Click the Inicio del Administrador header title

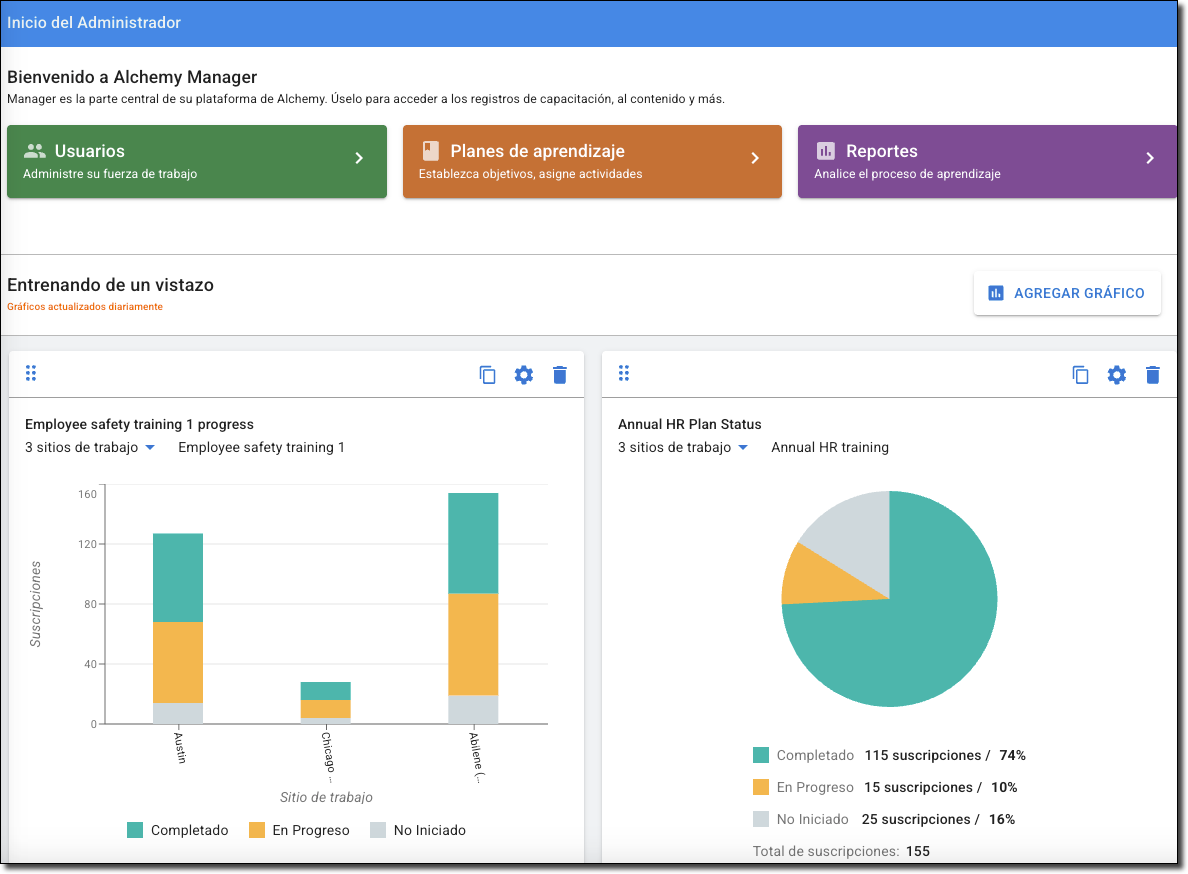tap(94, 22)
